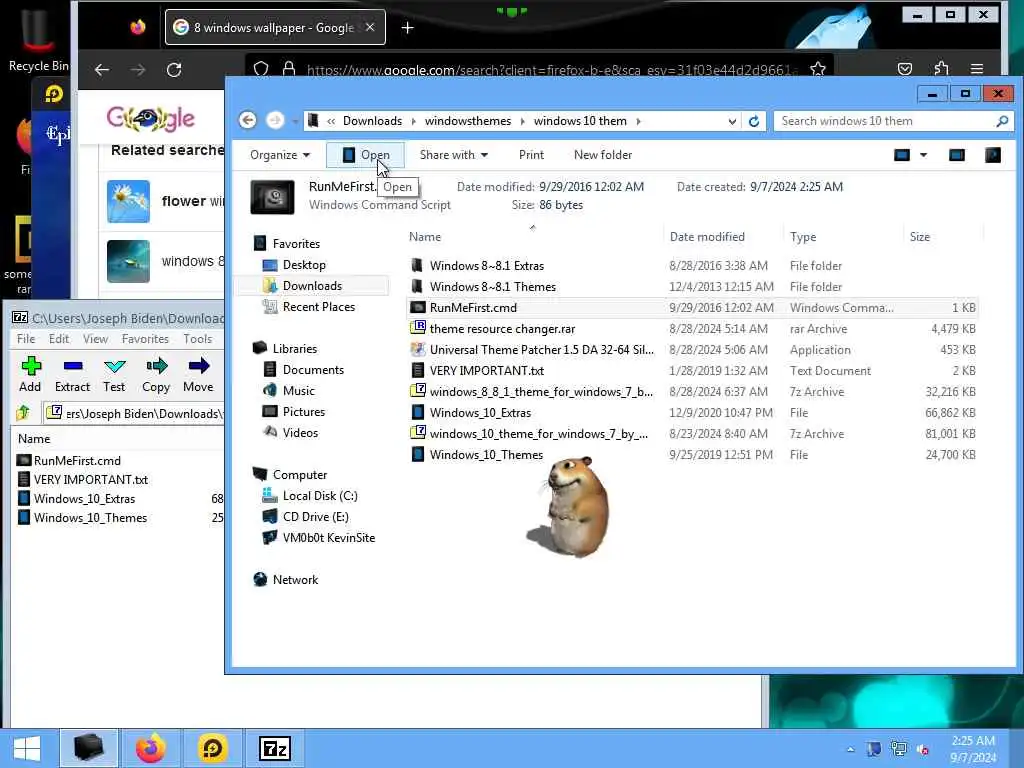Open the Windows Start button

(x=27, y=748)
